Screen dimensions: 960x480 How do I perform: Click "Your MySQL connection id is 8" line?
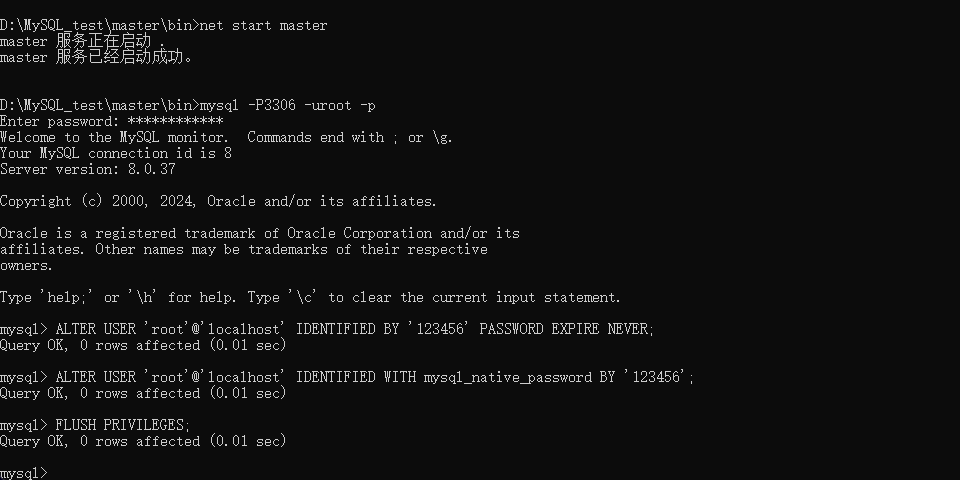[116, 153]
